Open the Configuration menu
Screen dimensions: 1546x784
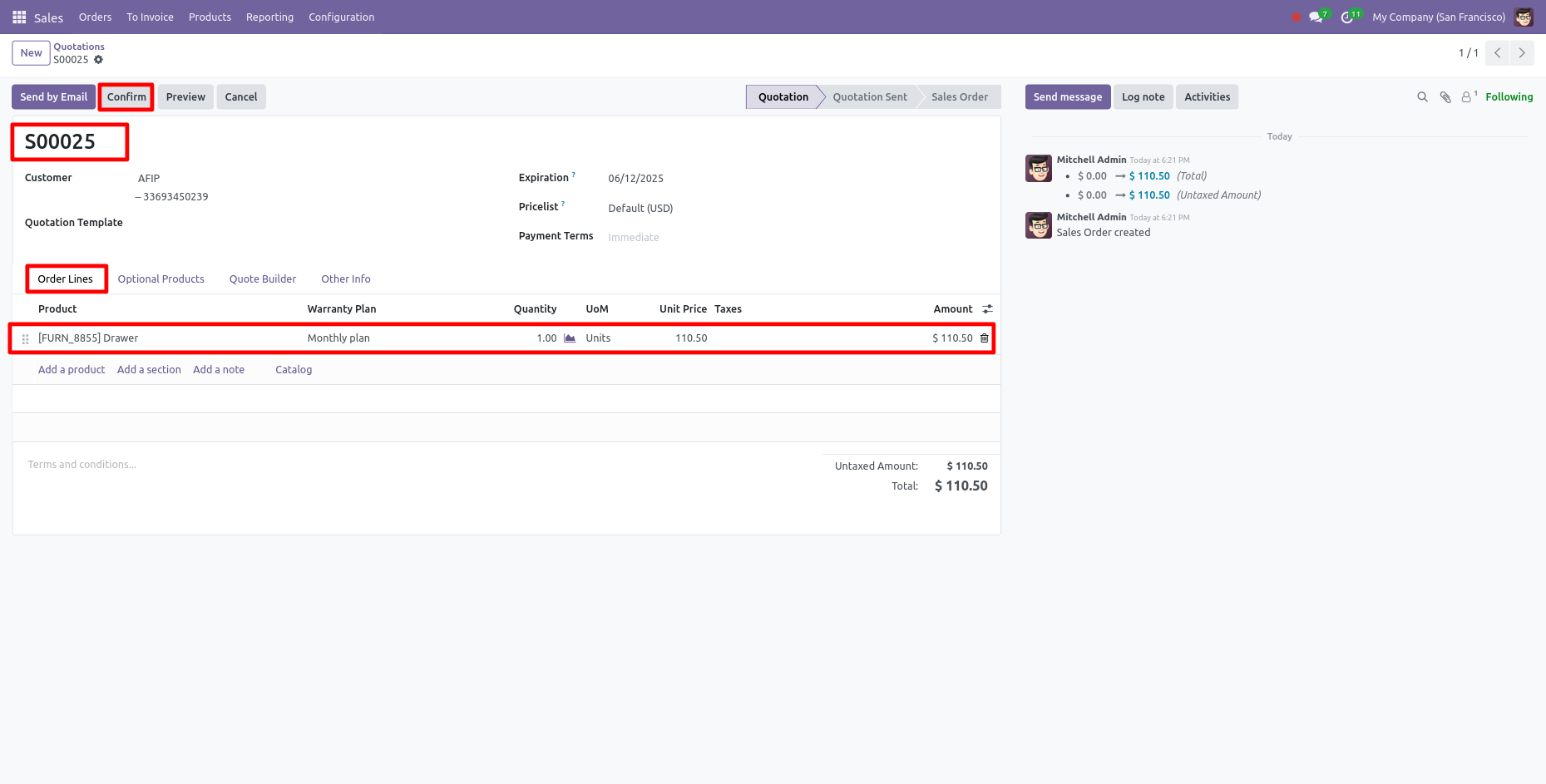[x=342, y=17]
